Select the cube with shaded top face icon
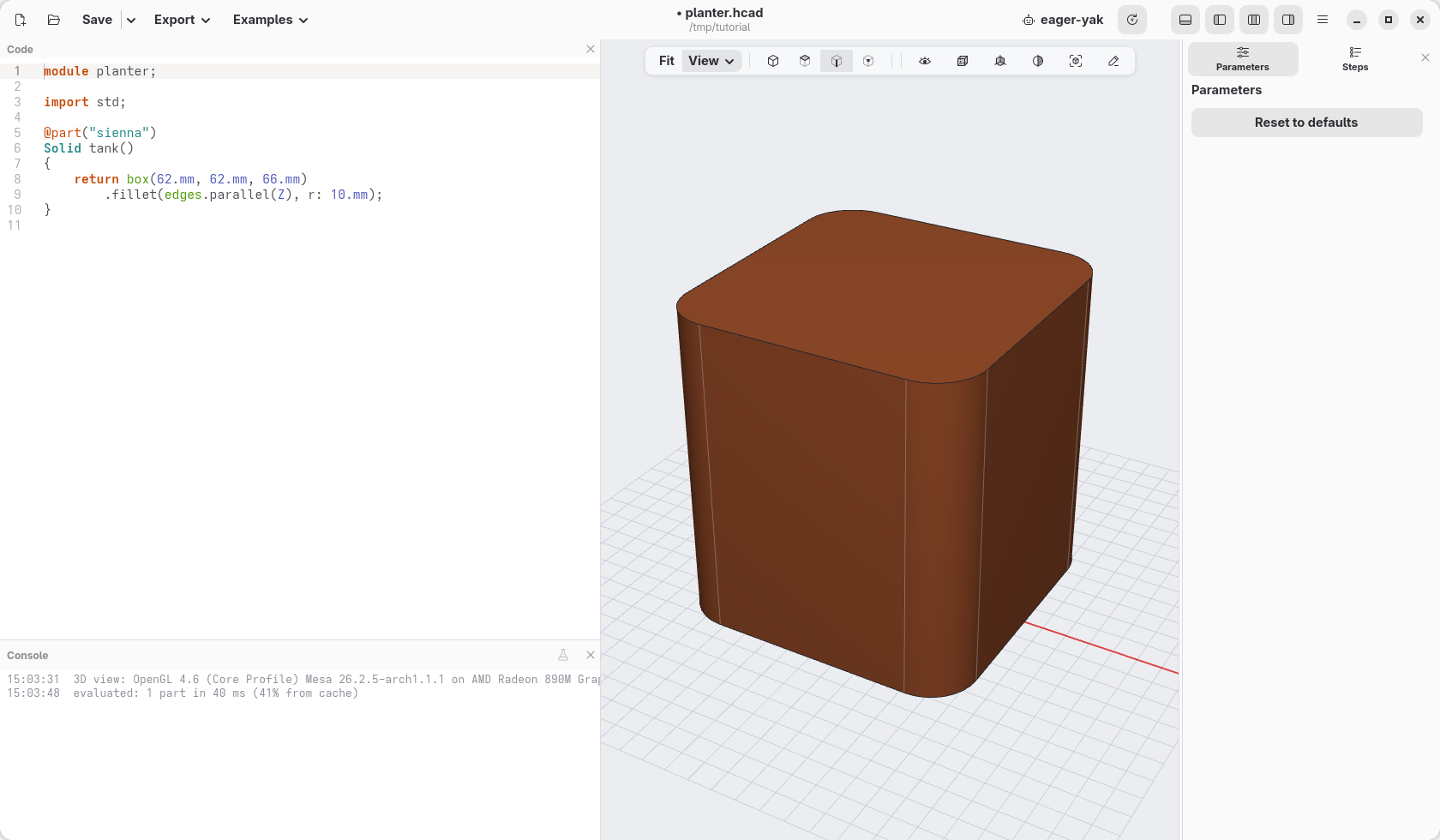 pyautogui.click(x=805, y=61)
